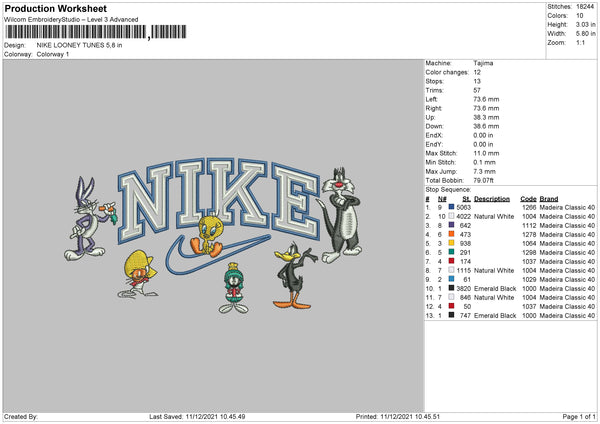Click the Daffy Duck character

point(295,275)
